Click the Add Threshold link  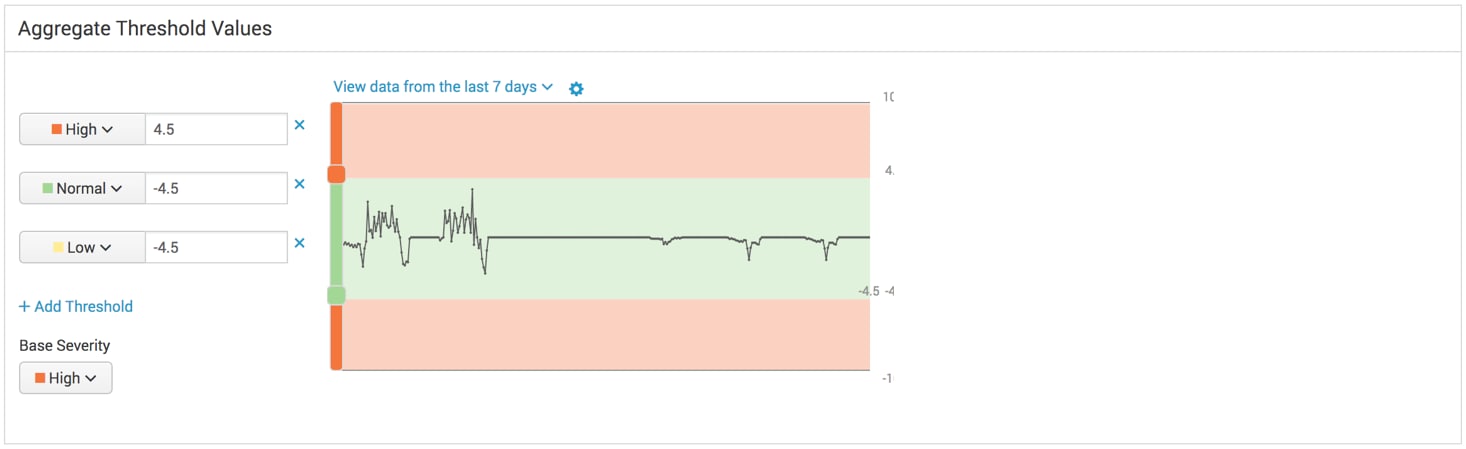tap(76, 306)
